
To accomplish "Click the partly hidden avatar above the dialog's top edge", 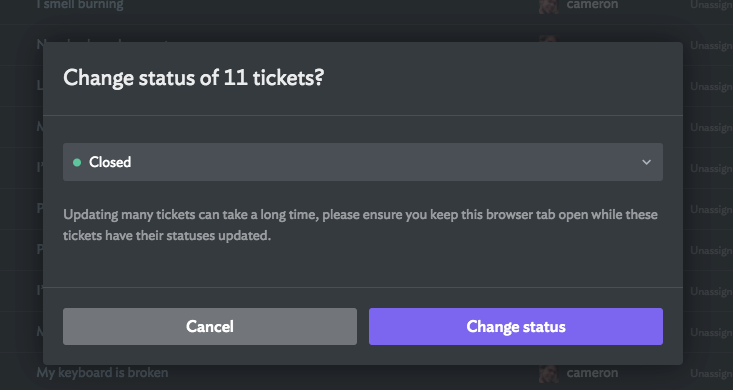I will pyautogui.click(x=548, y=39).
